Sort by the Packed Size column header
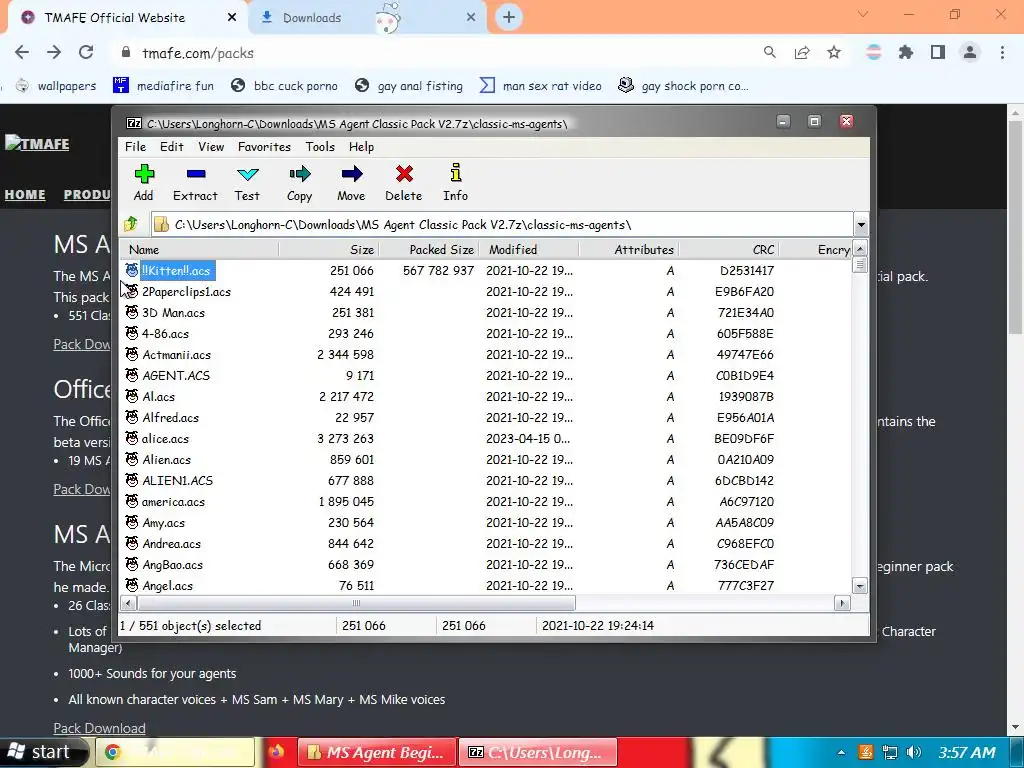This screenshot has height=768, width=1024. click(430, 249)
